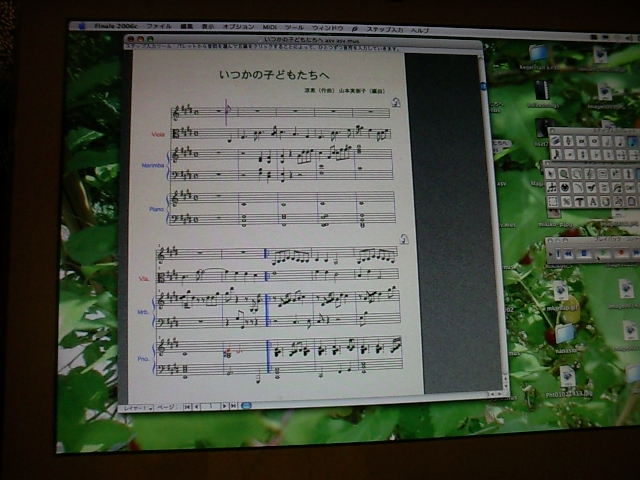Select the Hand Grabber tool in main palette
640x480 pixels.
coord(577,174)
